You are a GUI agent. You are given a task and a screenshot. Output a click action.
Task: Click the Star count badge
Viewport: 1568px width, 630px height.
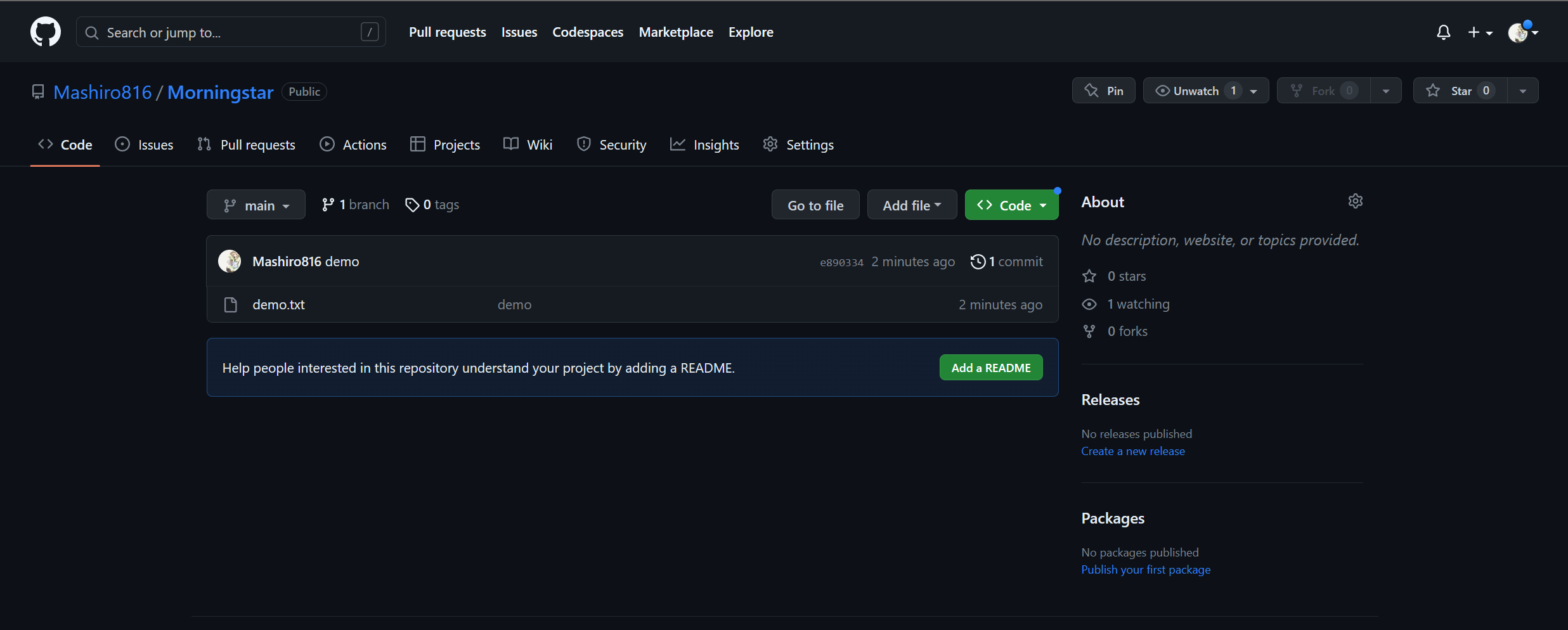coord(1486,91)
